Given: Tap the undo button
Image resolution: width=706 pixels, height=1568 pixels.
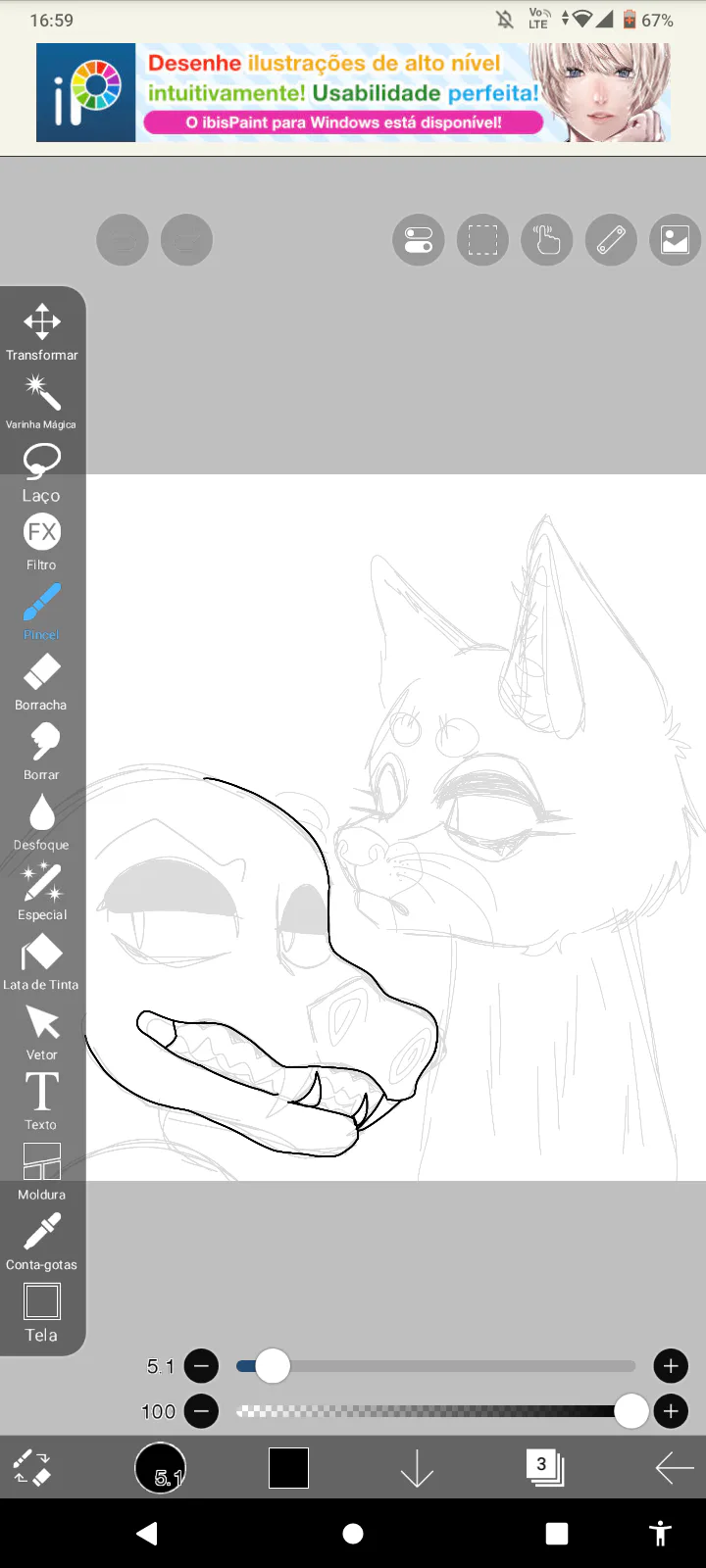Looking at the screenshot, I should tap(123, 239).
